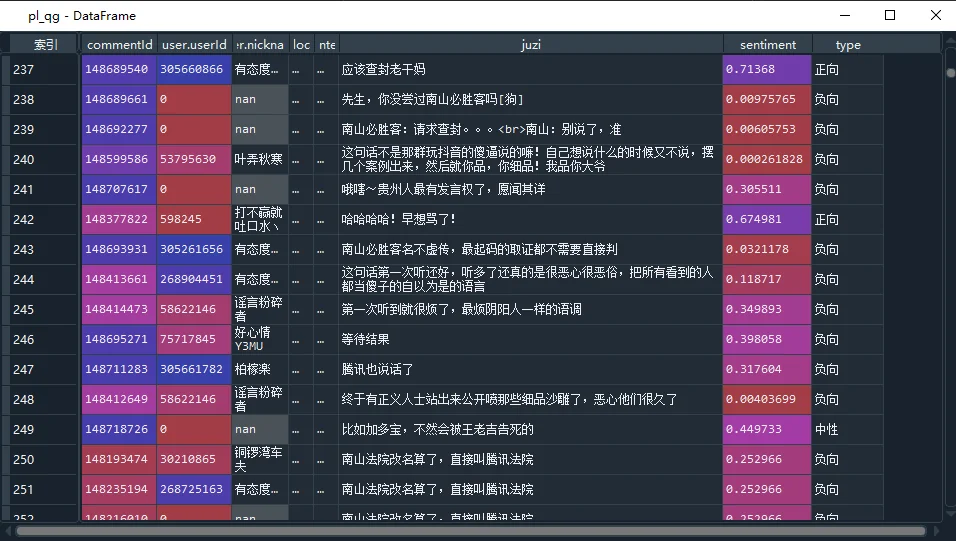The width and height of the screenshot is (956, 541).
Task: Select nickname cell 柏榢楽
Action: click(260, 369)
